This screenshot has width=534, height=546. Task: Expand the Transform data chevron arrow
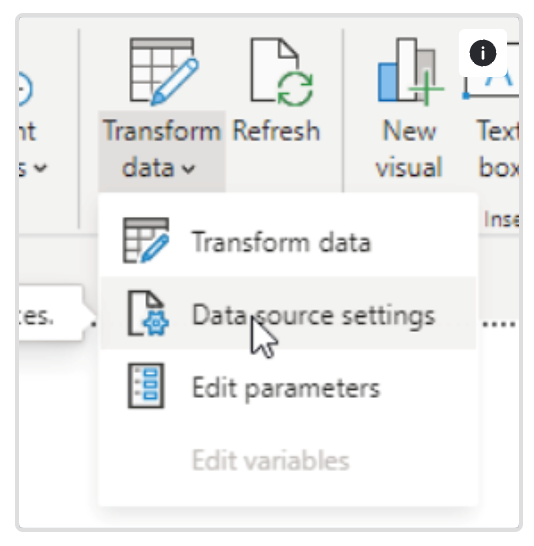[188, 169]
